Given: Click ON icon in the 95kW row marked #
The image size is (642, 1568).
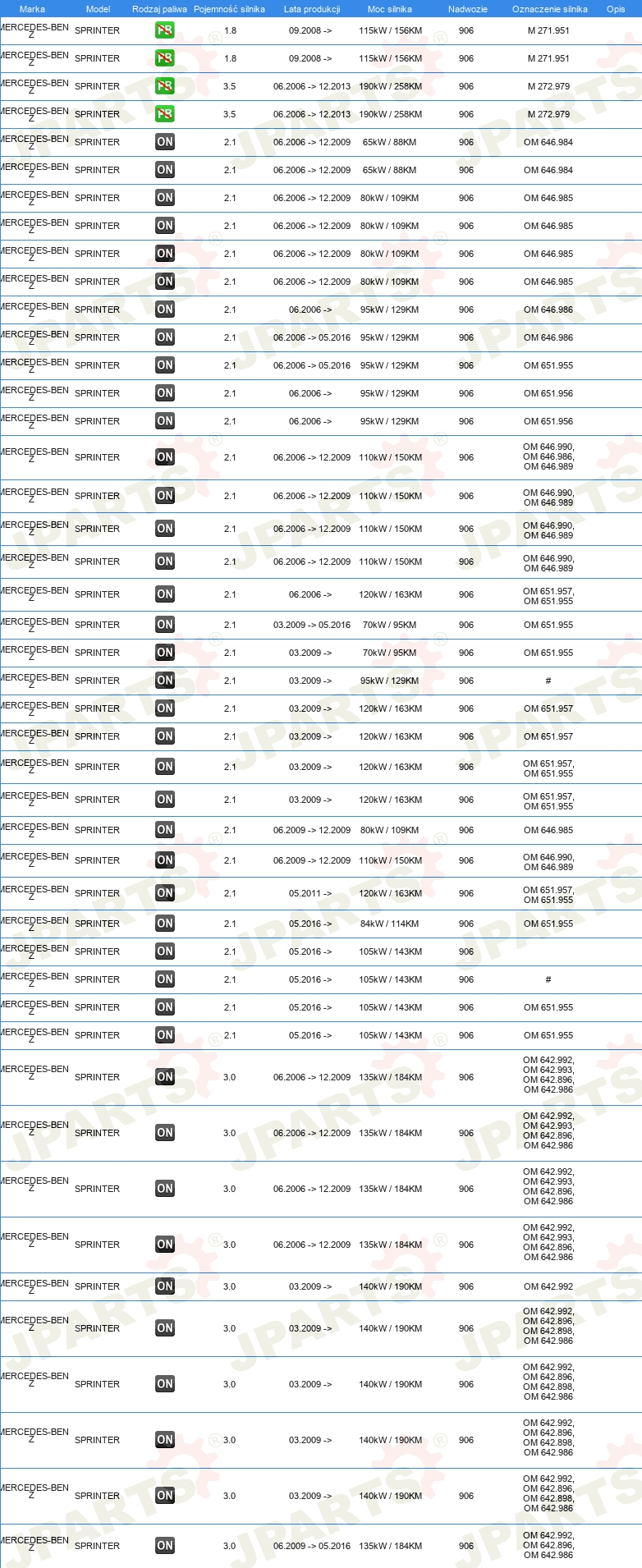Looking at the screenshot, I should pyautogui.click(x=165, y=681).
